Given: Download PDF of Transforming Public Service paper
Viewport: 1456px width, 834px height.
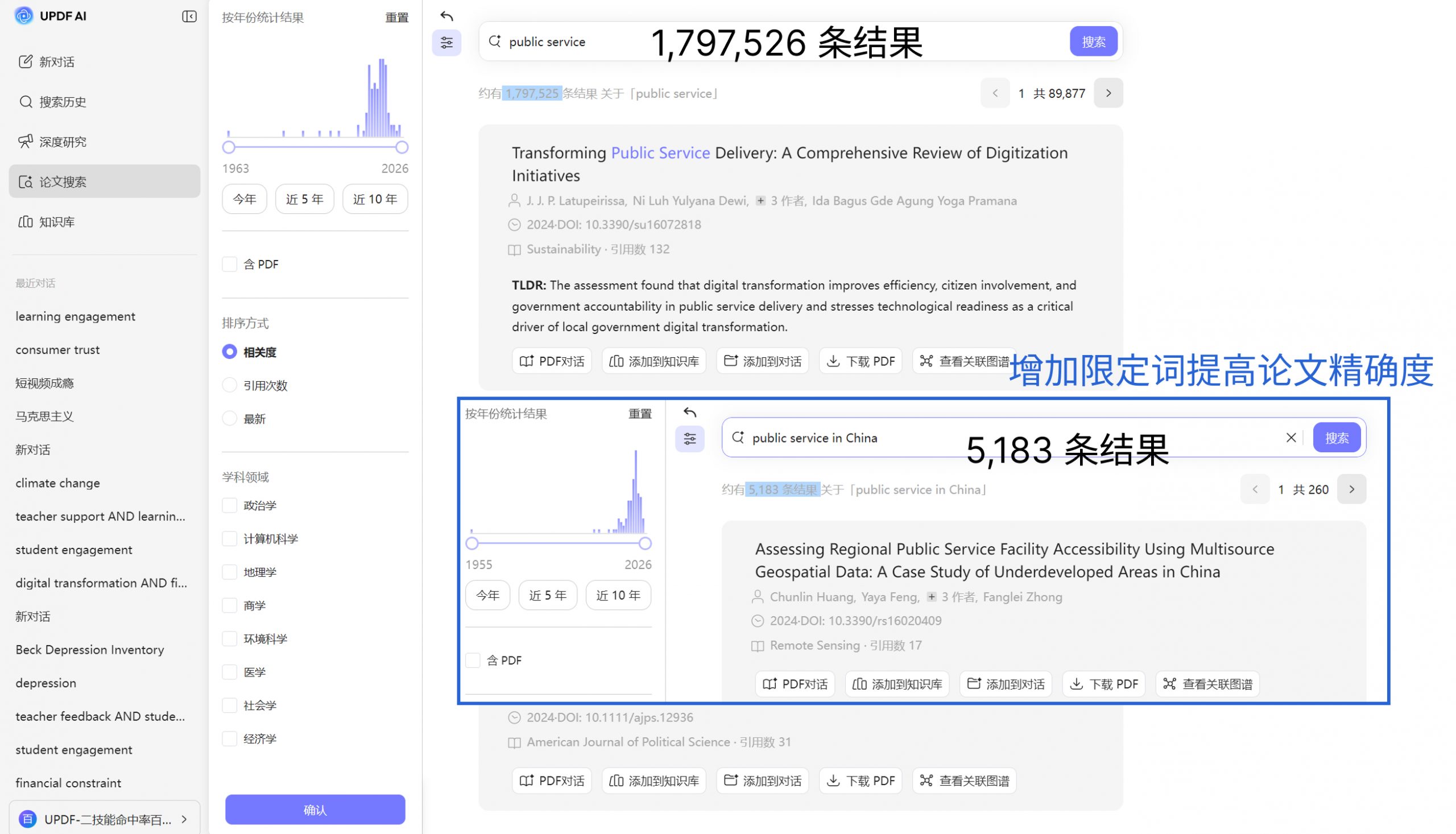Looking at the screenshot, I should [861, 361].
